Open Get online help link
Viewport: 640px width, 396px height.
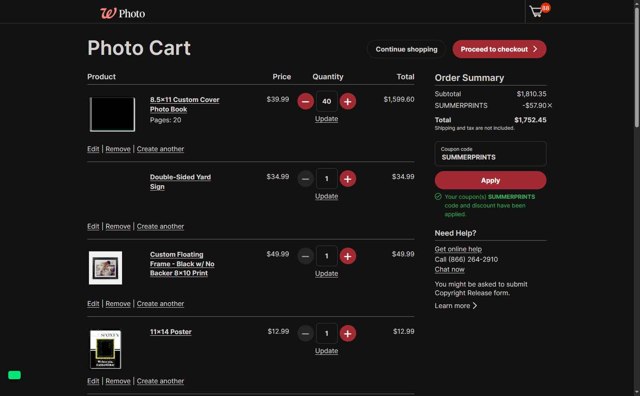tap(458, 249)
